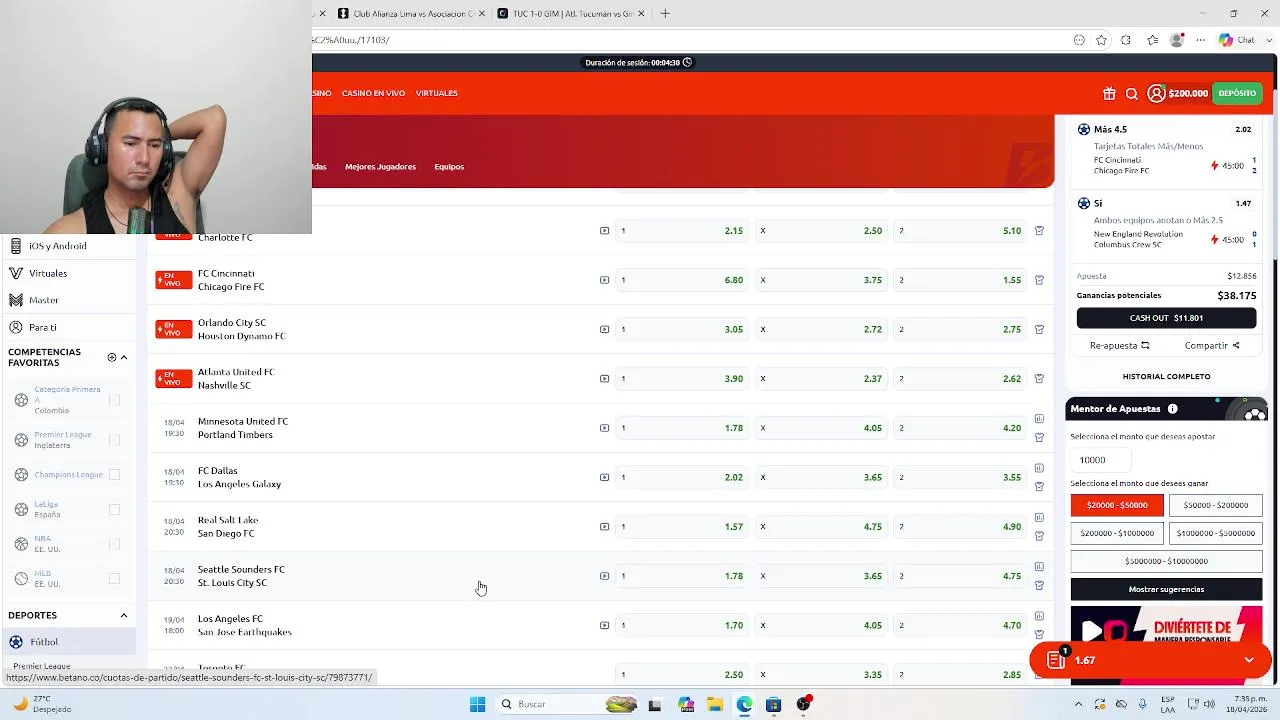Open the jersey icon on Los Angeles FC row
The width and height of the screenshot is (1280, 720).
(x=1039, y=634)
